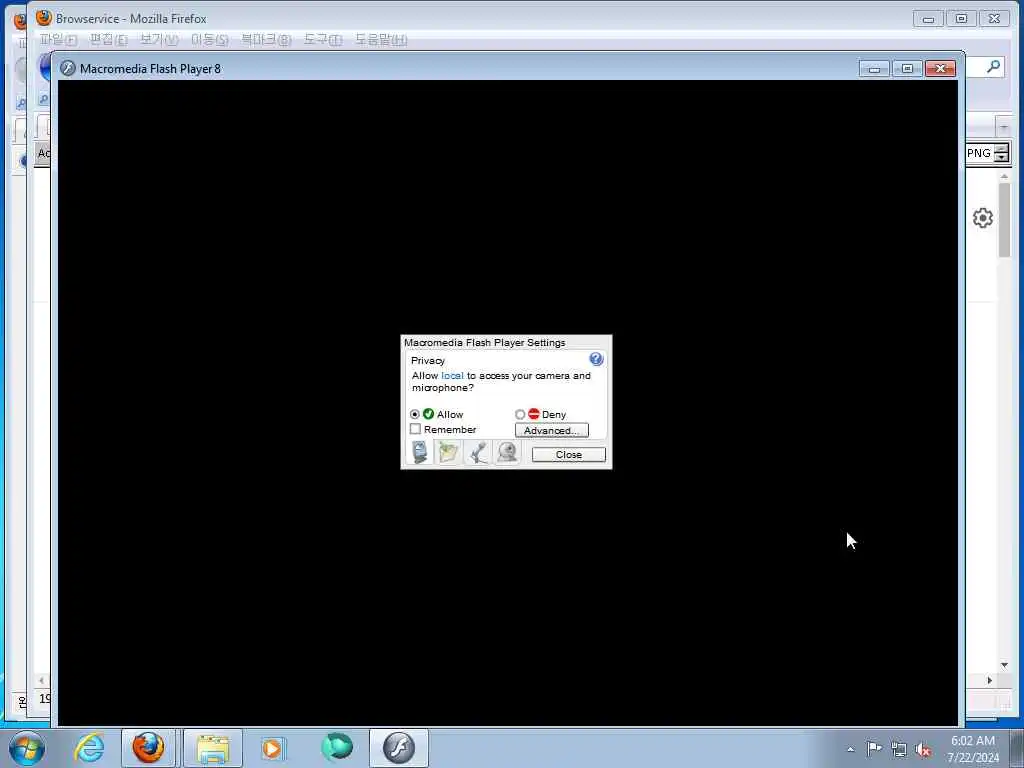Click the green globe taskbar icon
The width and height of the screenshot is (1024, 768).
tap(337, 746)
